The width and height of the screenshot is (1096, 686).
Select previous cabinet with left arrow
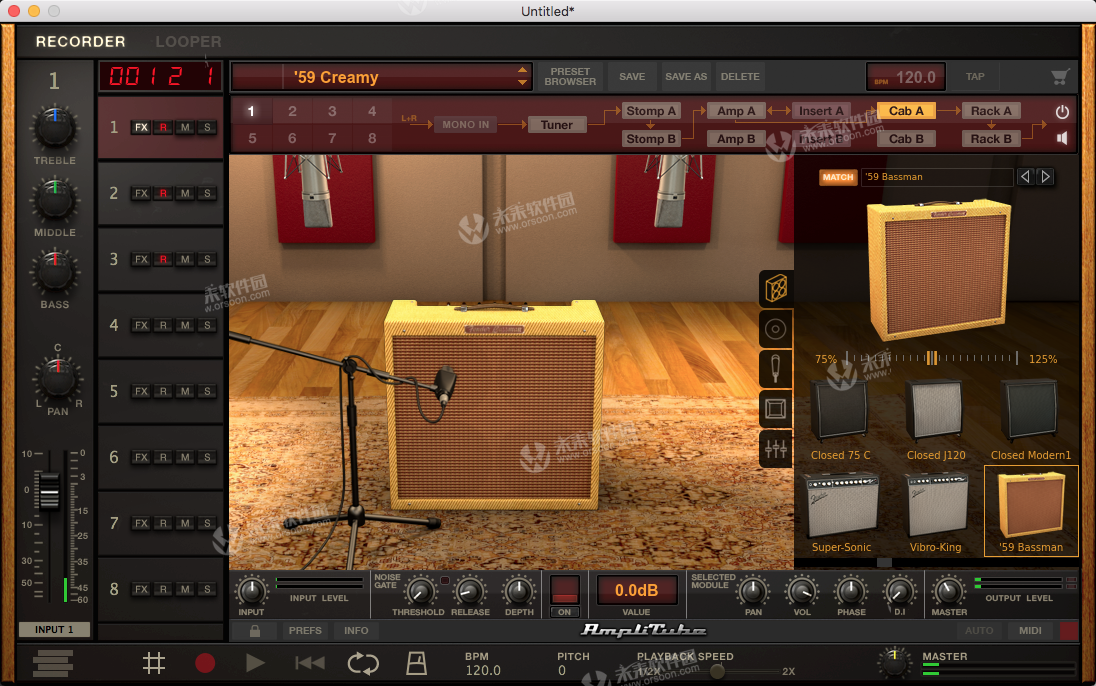pyautogui.click(x=1025, y=177)
